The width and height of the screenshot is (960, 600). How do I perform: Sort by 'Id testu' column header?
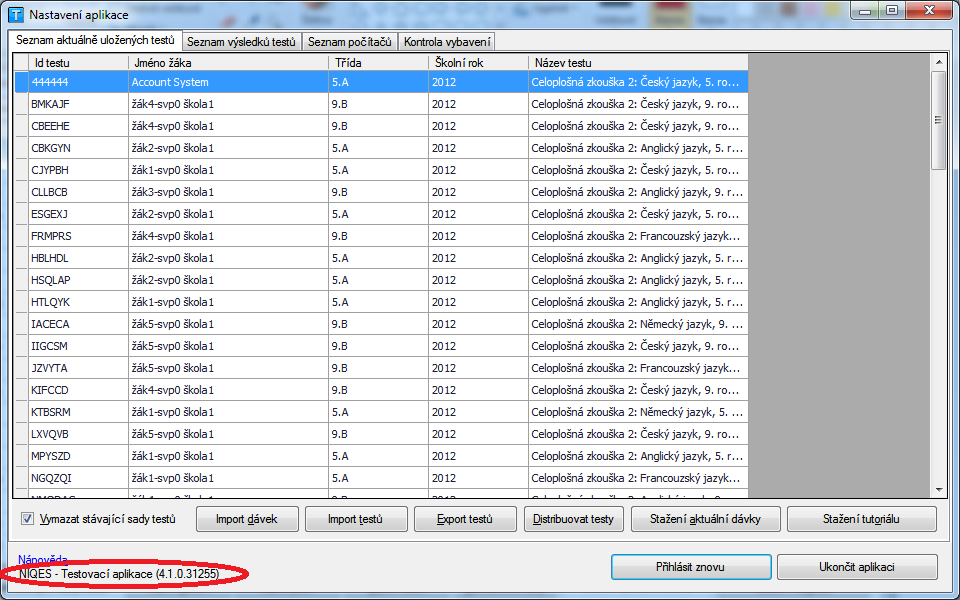78,62
